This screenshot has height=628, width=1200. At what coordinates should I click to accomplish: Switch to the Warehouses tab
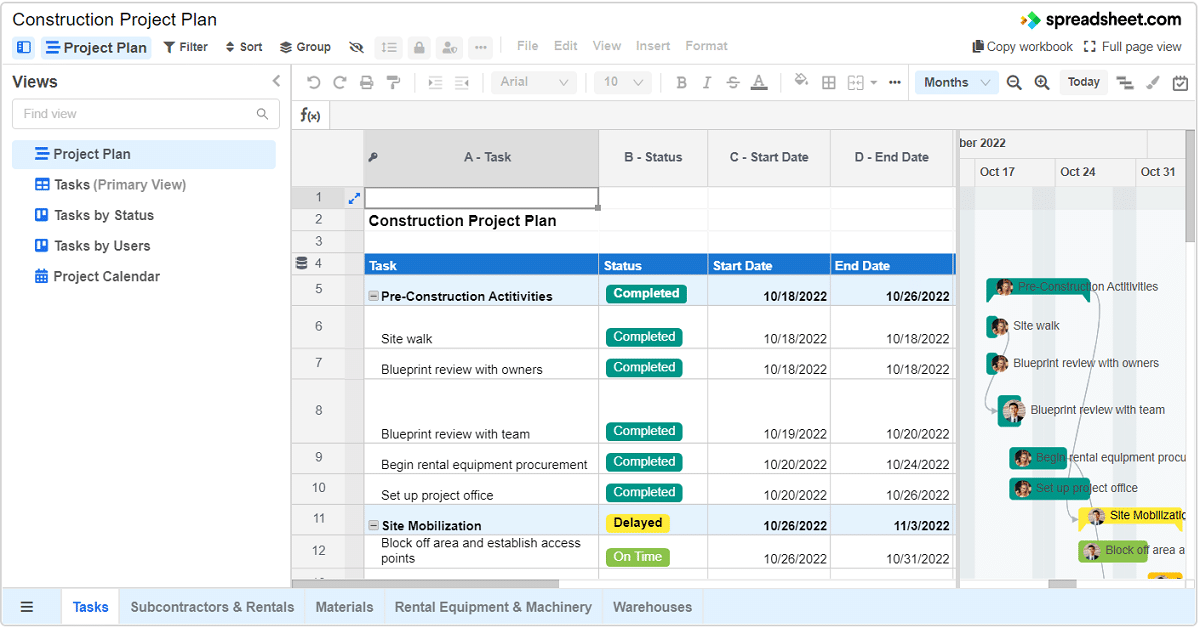click(652, 607)
